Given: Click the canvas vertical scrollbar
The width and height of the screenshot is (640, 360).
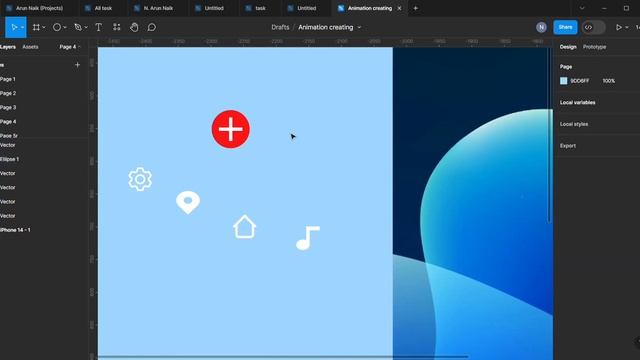Looking at the screenshot, I should pyautogui.click(x=550, y=135).
